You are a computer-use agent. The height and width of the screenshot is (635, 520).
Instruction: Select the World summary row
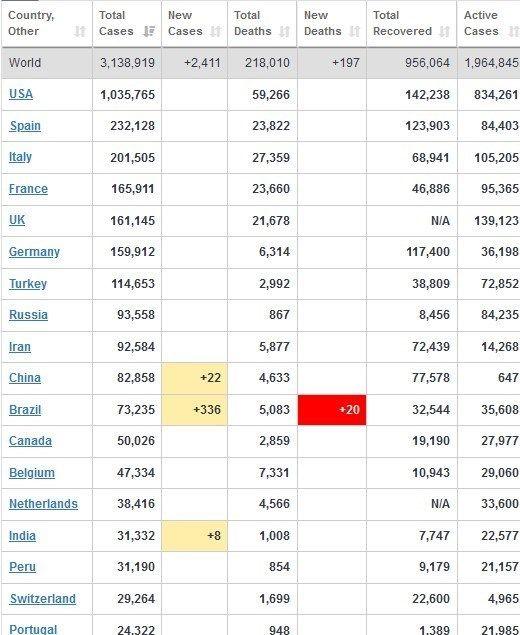(260, 63)
